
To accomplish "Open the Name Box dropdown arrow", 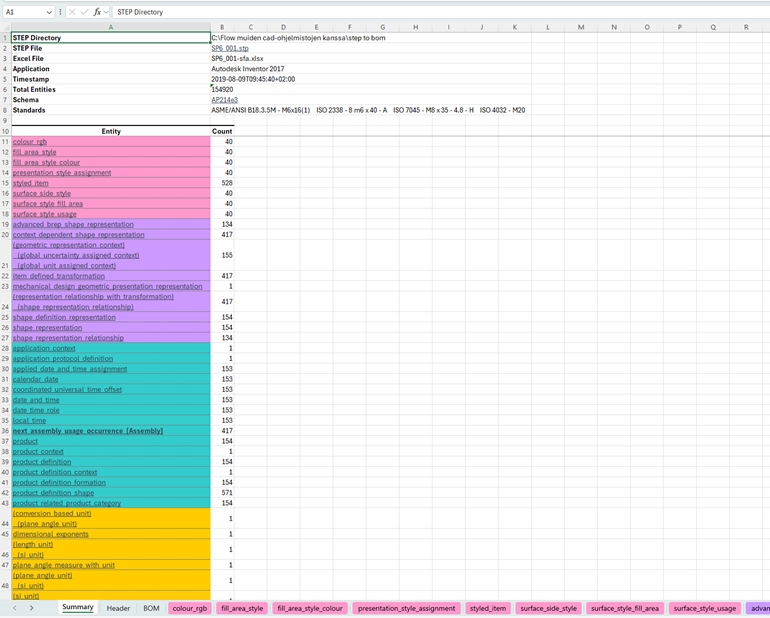I will 49,12.
